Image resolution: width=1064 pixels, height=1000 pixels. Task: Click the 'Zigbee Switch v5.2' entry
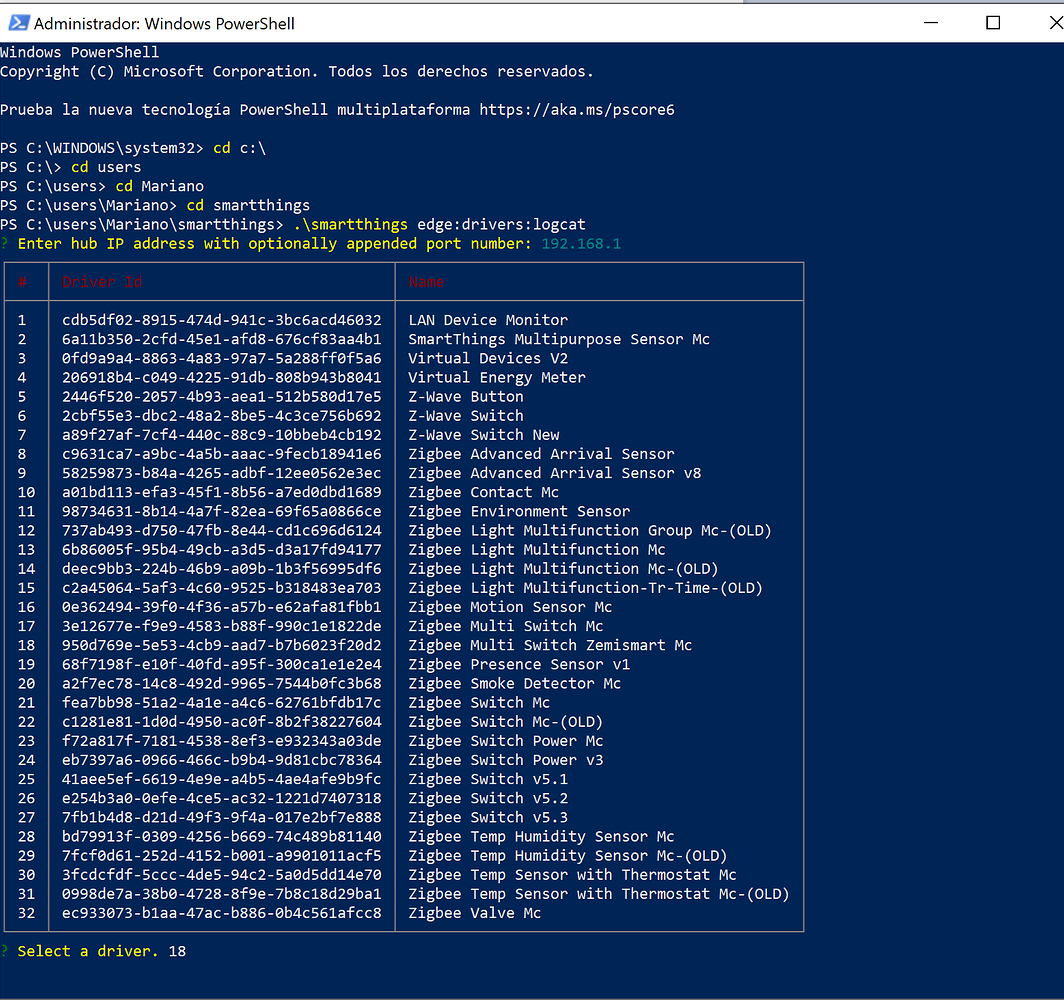point(488,799)
